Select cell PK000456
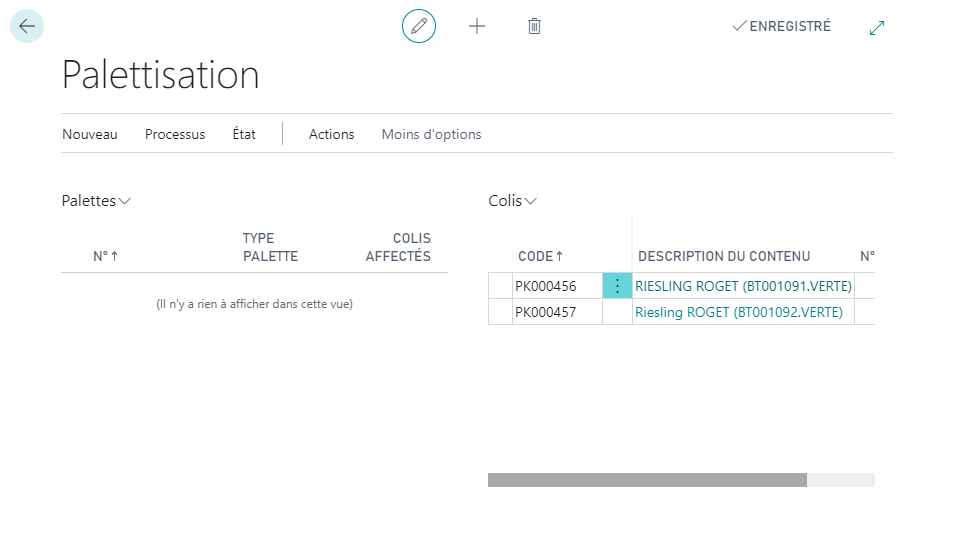The image size is (954, 550). pyautogui.click(x=557, y=286)
